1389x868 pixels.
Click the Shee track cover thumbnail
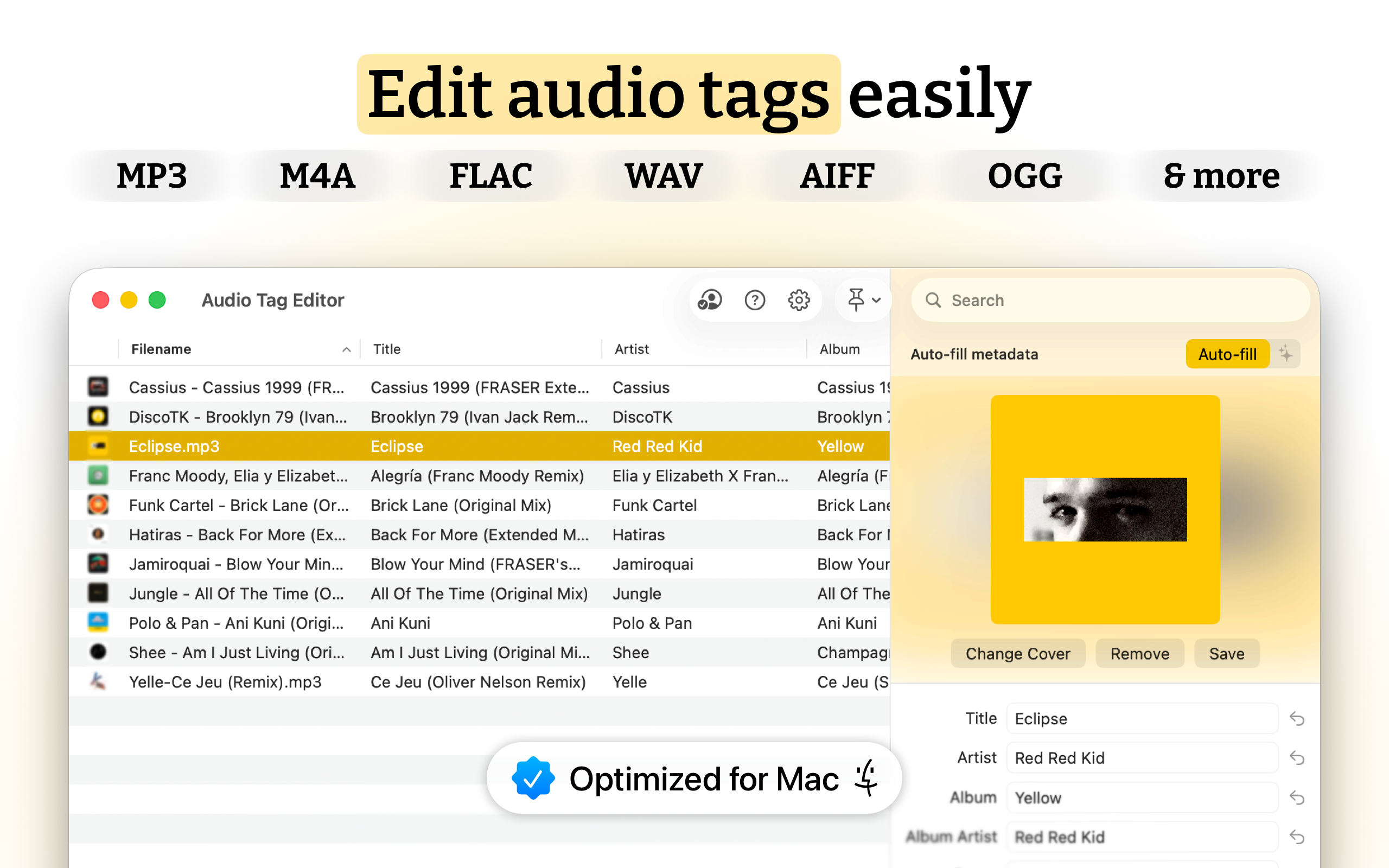(x=98, y=652)
